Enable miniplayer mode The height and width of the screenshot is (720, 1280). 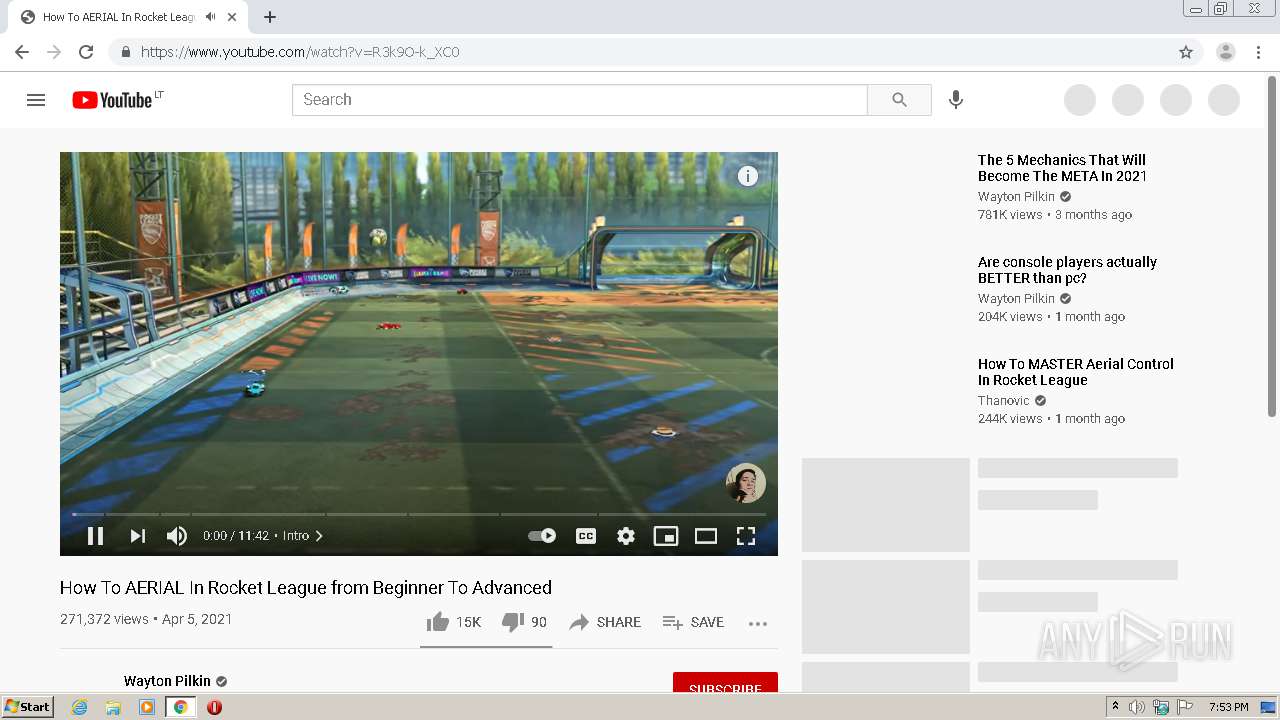coord(666,536)
